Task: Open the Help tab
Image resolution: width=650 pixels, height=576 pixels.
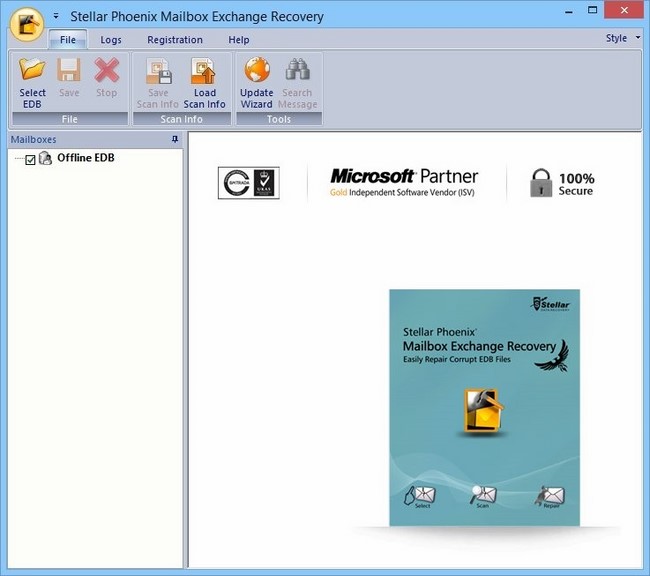Action: coord(239,40)
